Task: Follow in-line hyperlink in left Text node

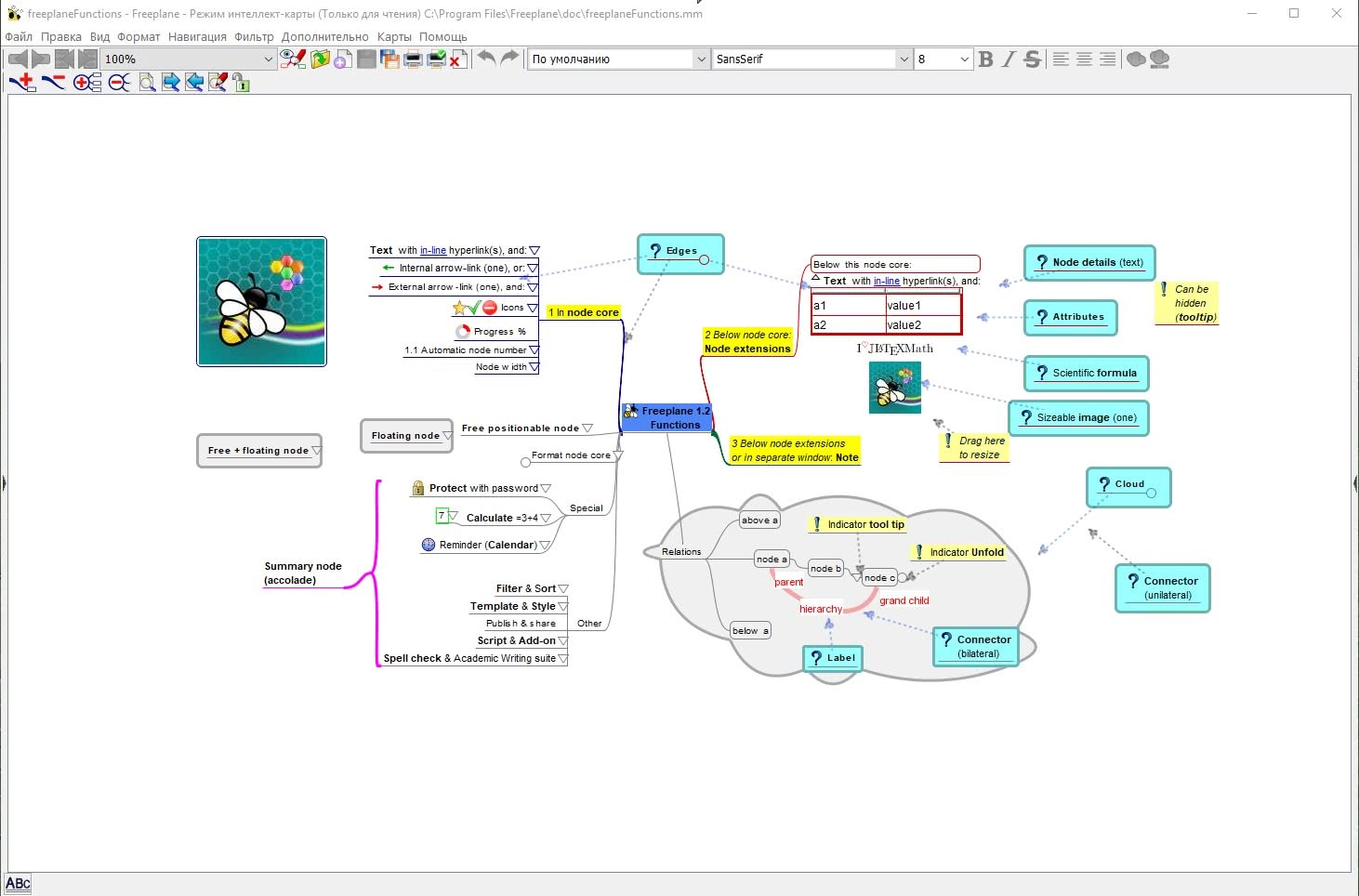Action: (x=433, y=251)
